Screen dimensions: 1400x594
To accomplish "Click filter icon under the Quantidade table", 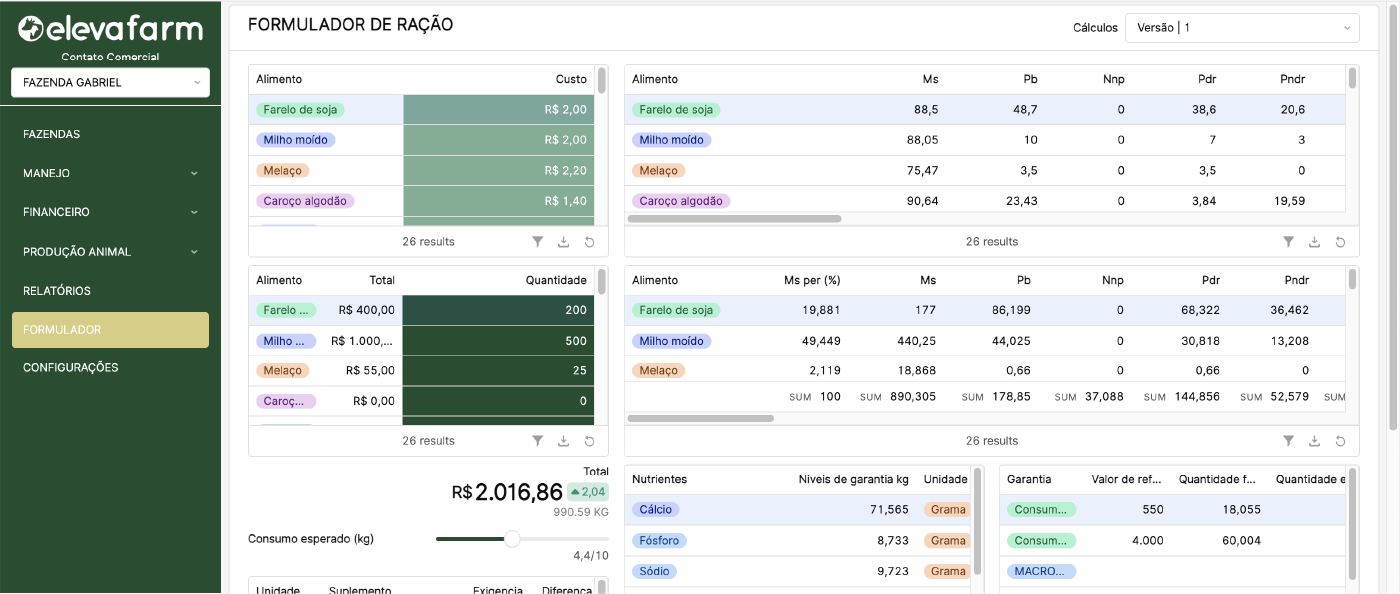I will tap(538, 441).
